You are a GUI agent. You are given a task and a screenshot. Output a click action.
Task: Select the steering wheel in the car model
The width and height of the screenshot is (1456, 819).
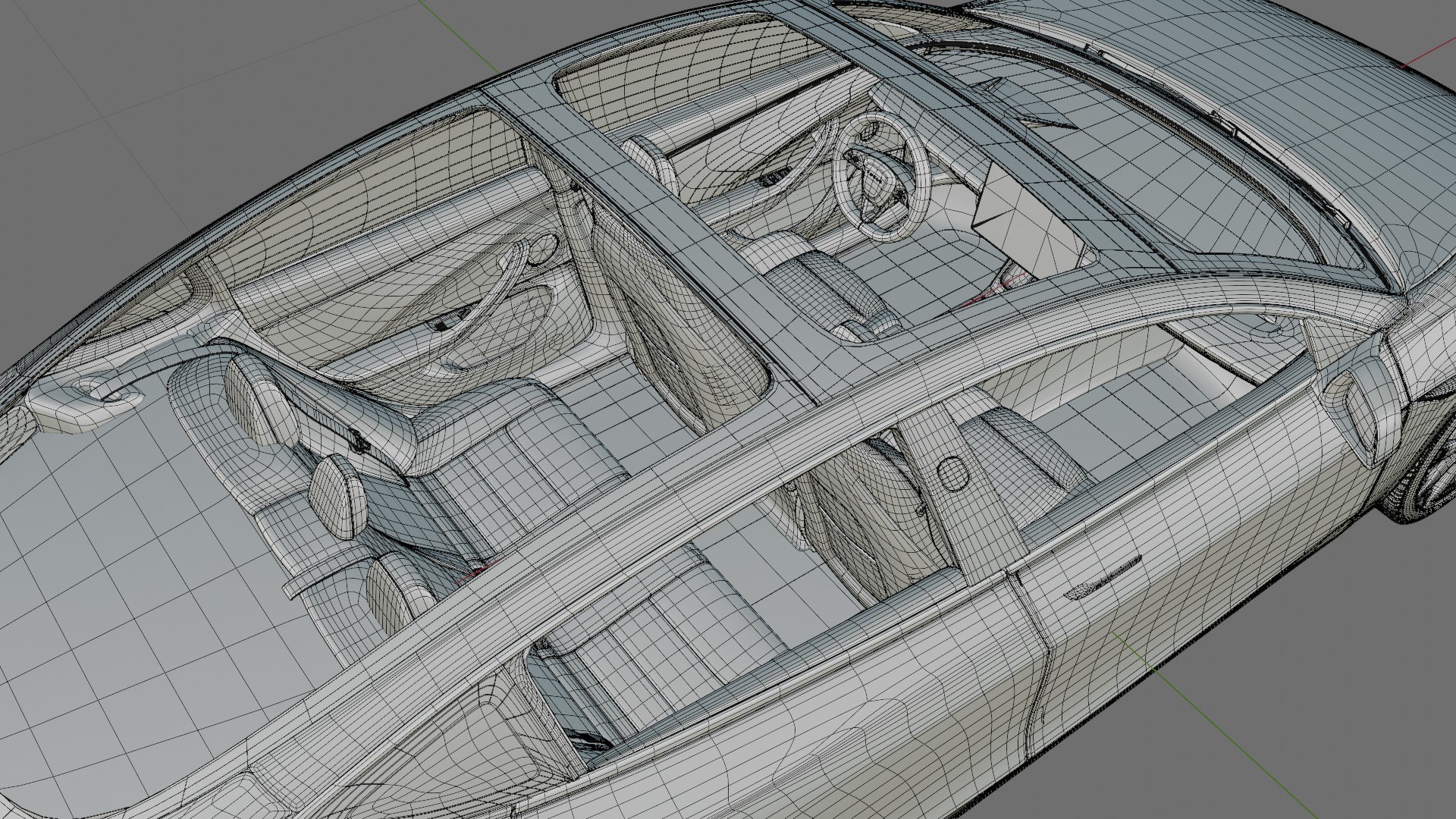pos(882,177)
